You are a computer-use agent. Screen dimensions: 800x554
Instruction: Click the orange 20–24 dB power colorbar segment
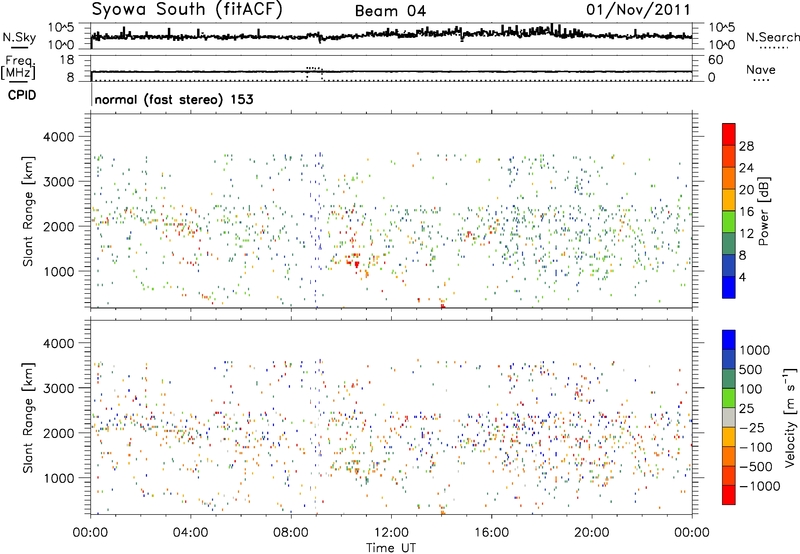click(729, 178)
